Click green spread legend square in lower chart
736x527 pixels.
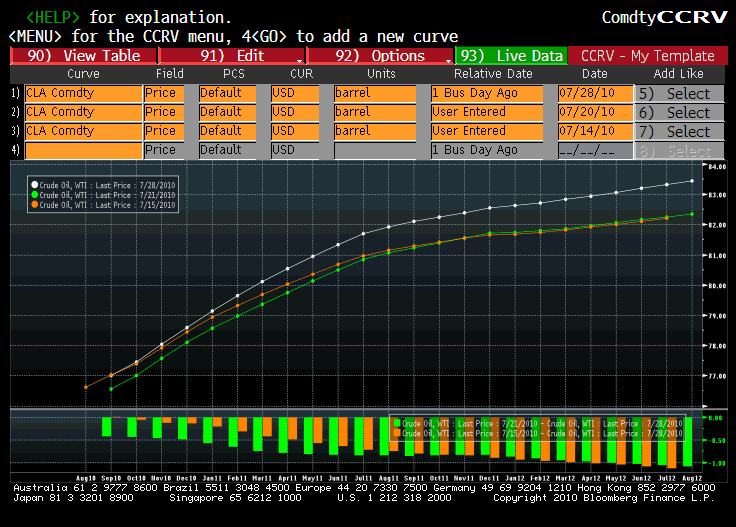(397, 423)
